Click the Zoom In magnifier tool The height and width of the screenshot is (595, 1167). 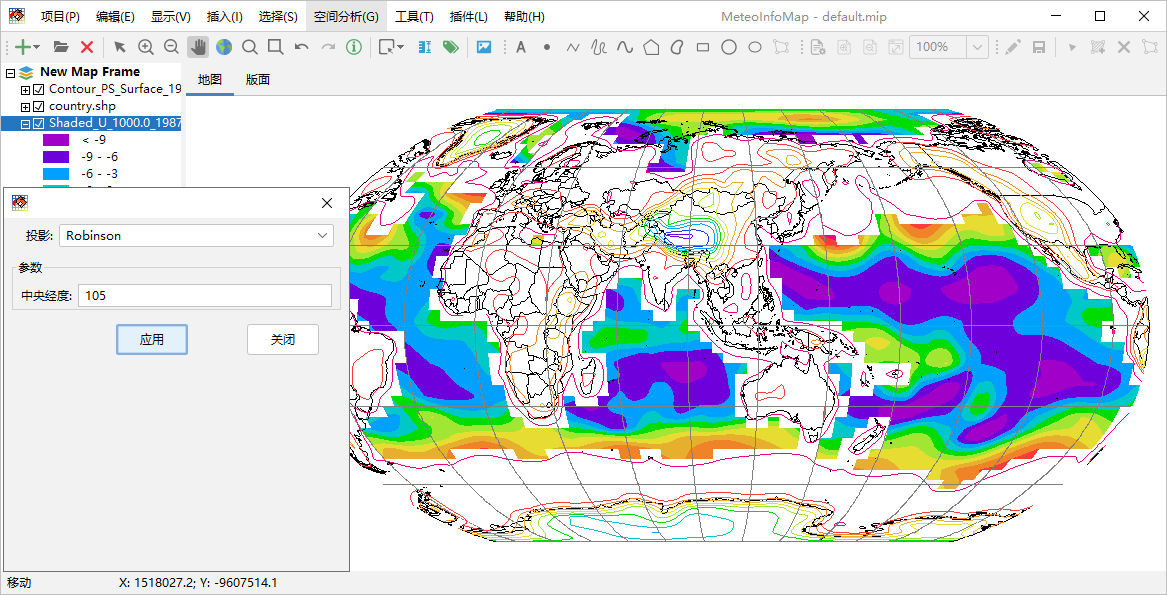[146, 47]
